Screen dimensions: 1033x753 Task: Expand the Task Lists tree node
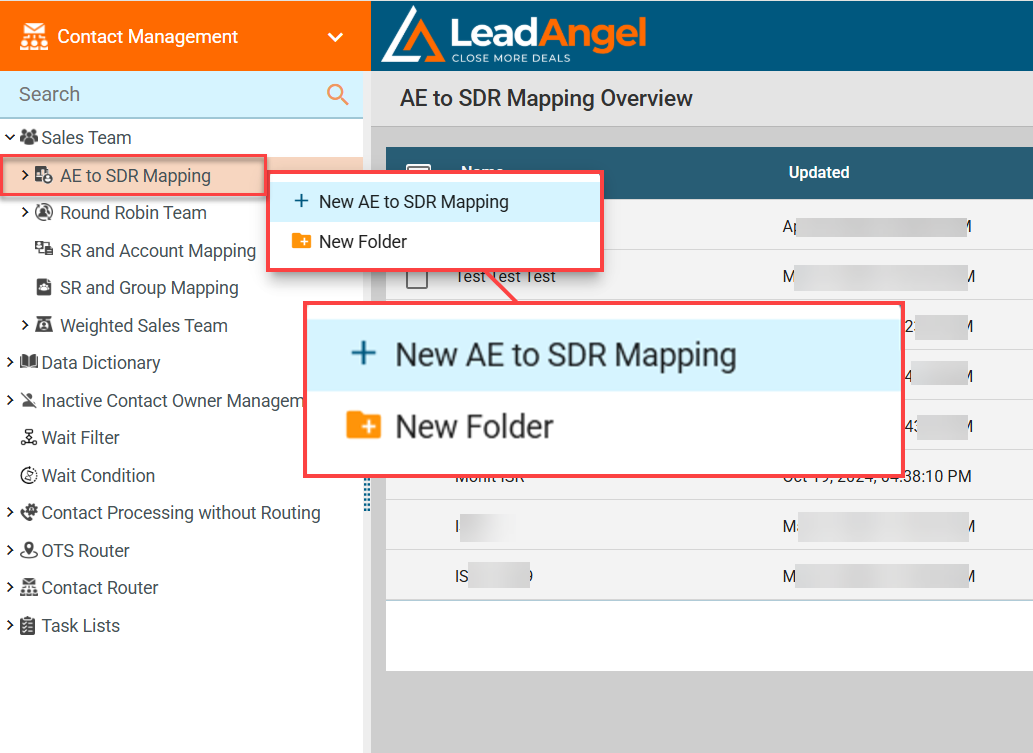[x=10, y=625]
